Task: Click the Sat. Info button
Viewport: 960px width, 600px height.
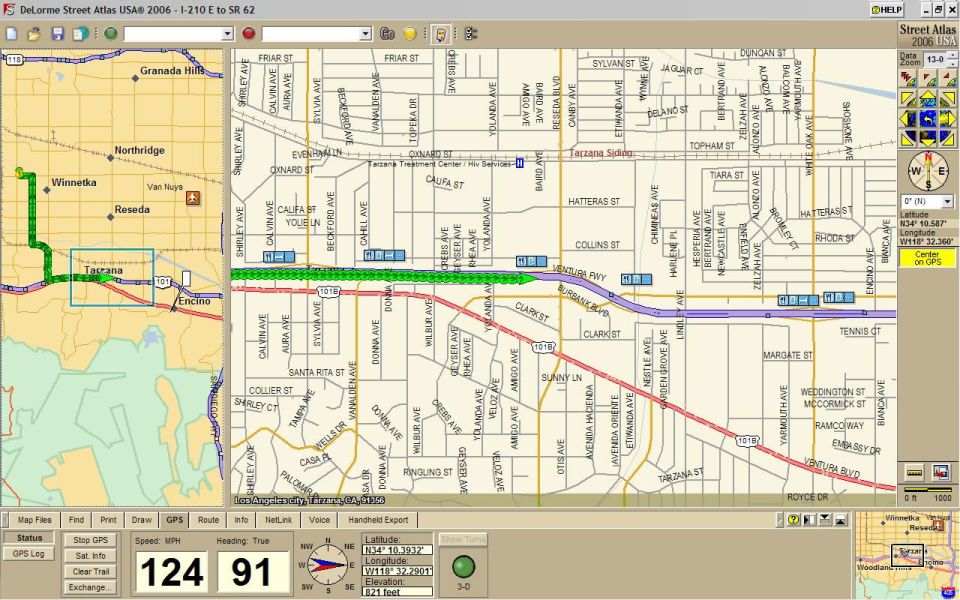Action: [91, 556]
